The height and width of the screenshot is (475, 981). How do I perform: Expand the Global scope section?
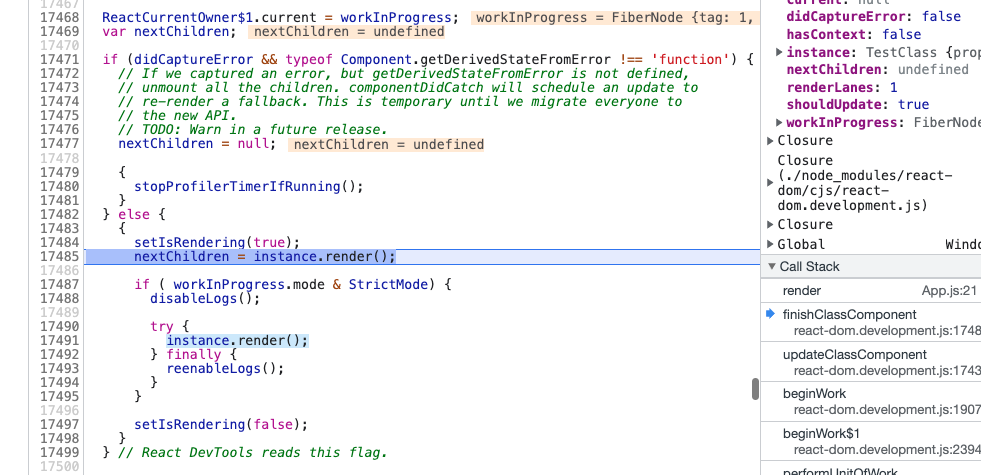pos(771,245)
